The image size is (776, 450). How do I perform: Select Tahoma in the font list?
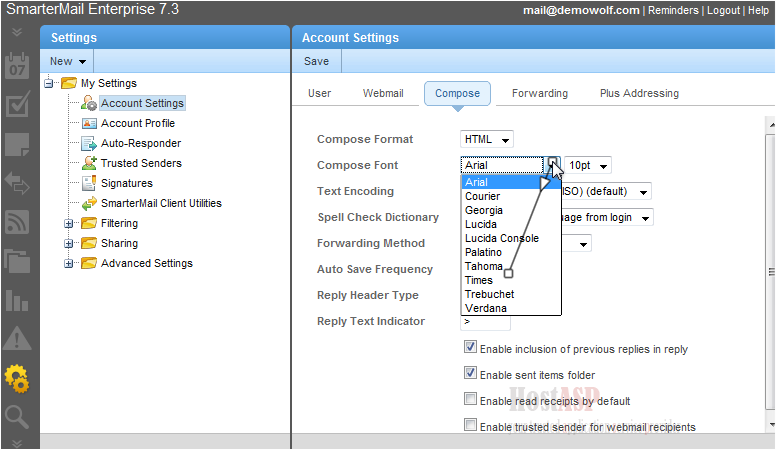click(511, 266)
